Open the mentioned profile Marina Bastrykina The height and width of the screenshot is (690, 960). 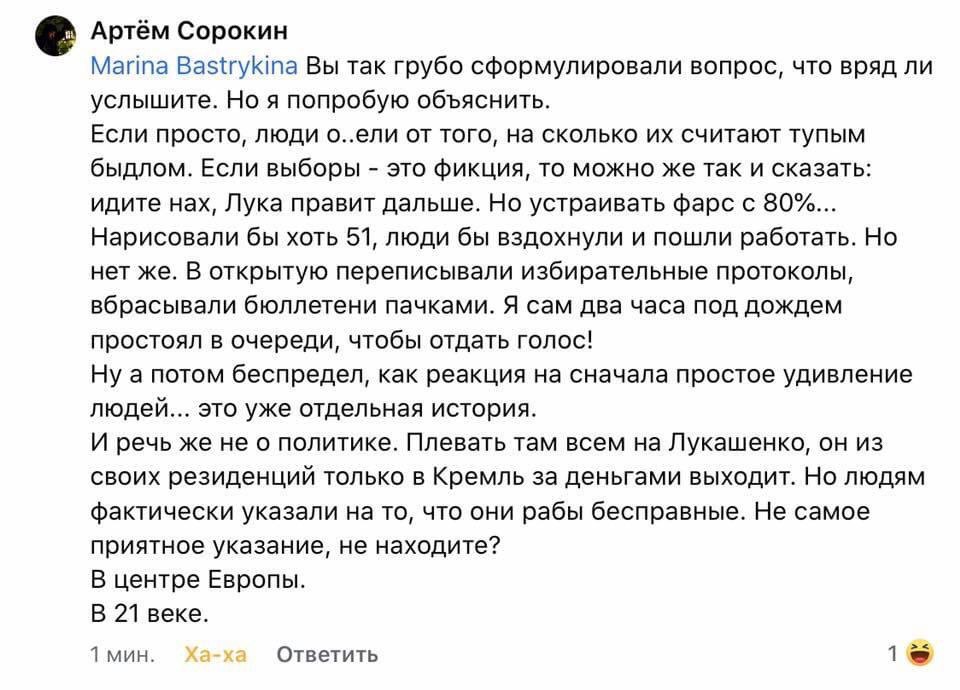point(194,65)
